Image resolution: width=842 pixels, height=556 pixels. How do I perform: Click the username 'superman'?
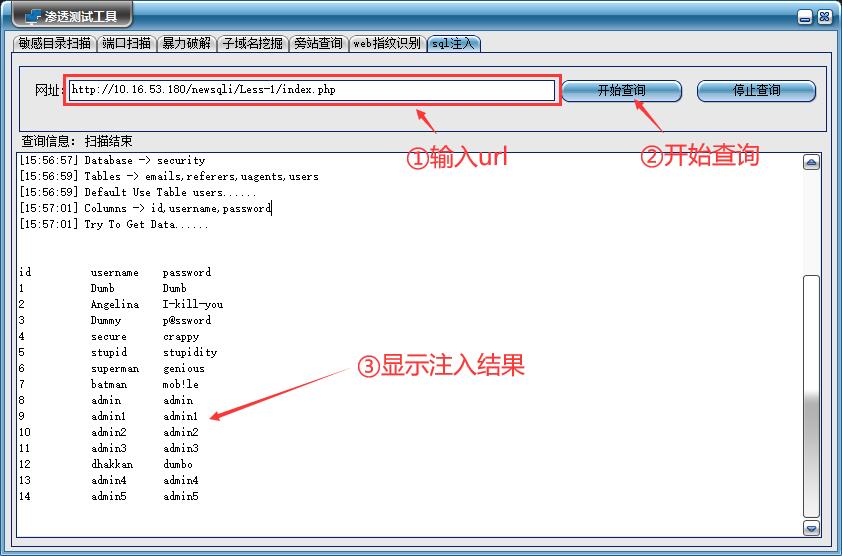(114, 369)
